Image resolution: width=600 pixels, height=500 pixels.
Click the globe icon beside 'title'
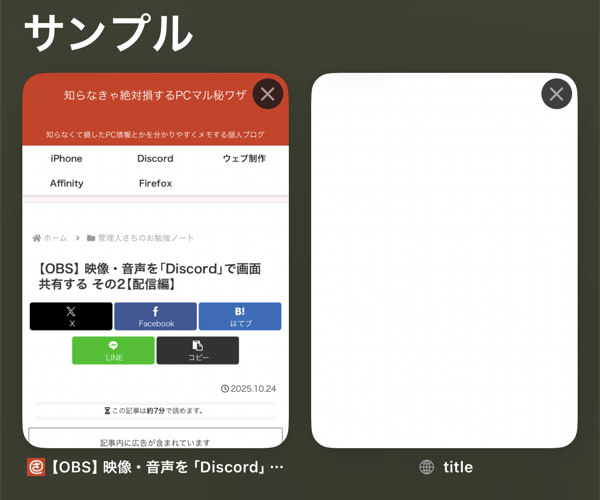[x=427, y=467]
